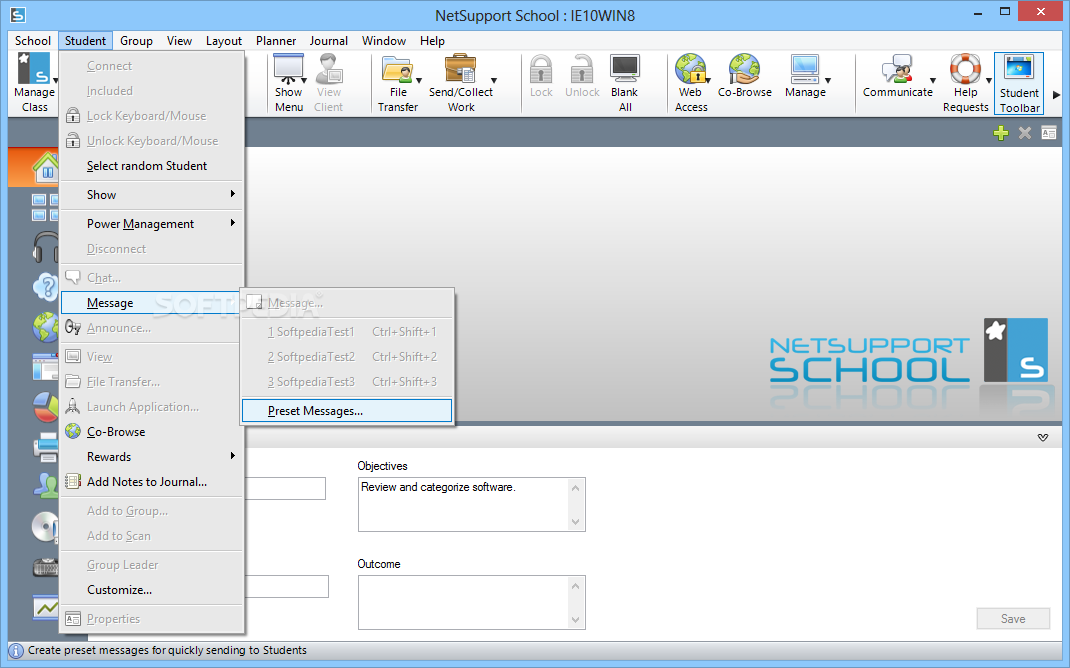Open the View menu in menu bar

(x=179, y=41)
